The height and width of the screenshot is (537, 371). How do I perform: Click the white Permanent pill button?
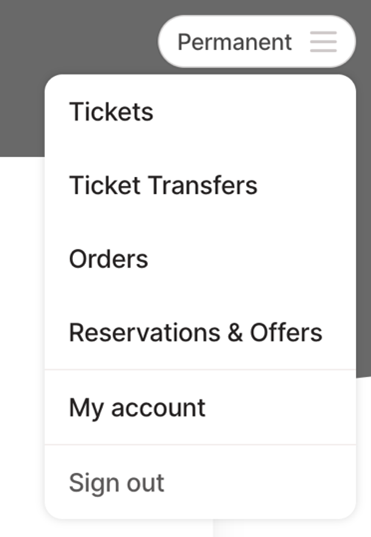pyautogui.click(x=257, y=41)
